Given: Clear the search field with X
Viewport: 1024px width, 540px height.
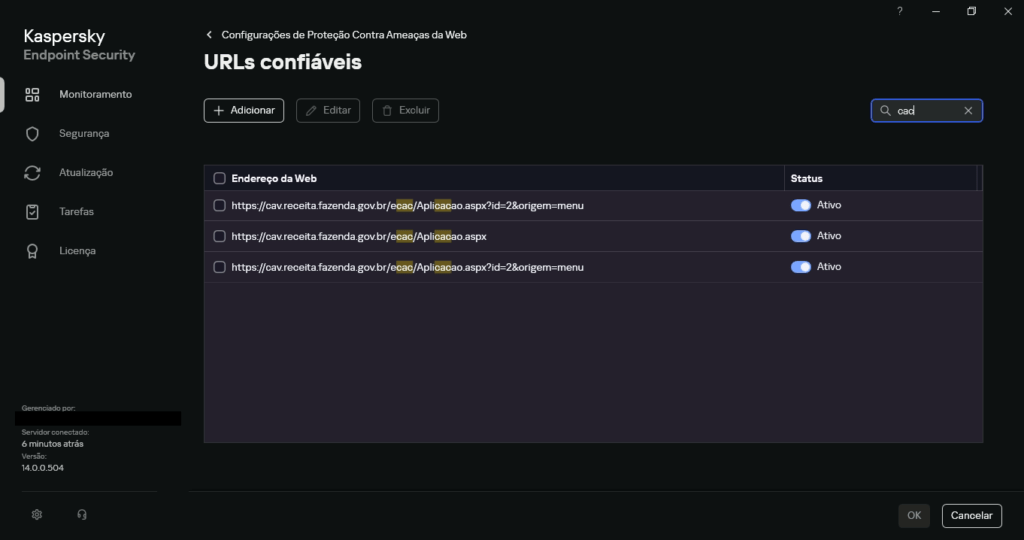Looking at the screenshot, I should point(968,110).
